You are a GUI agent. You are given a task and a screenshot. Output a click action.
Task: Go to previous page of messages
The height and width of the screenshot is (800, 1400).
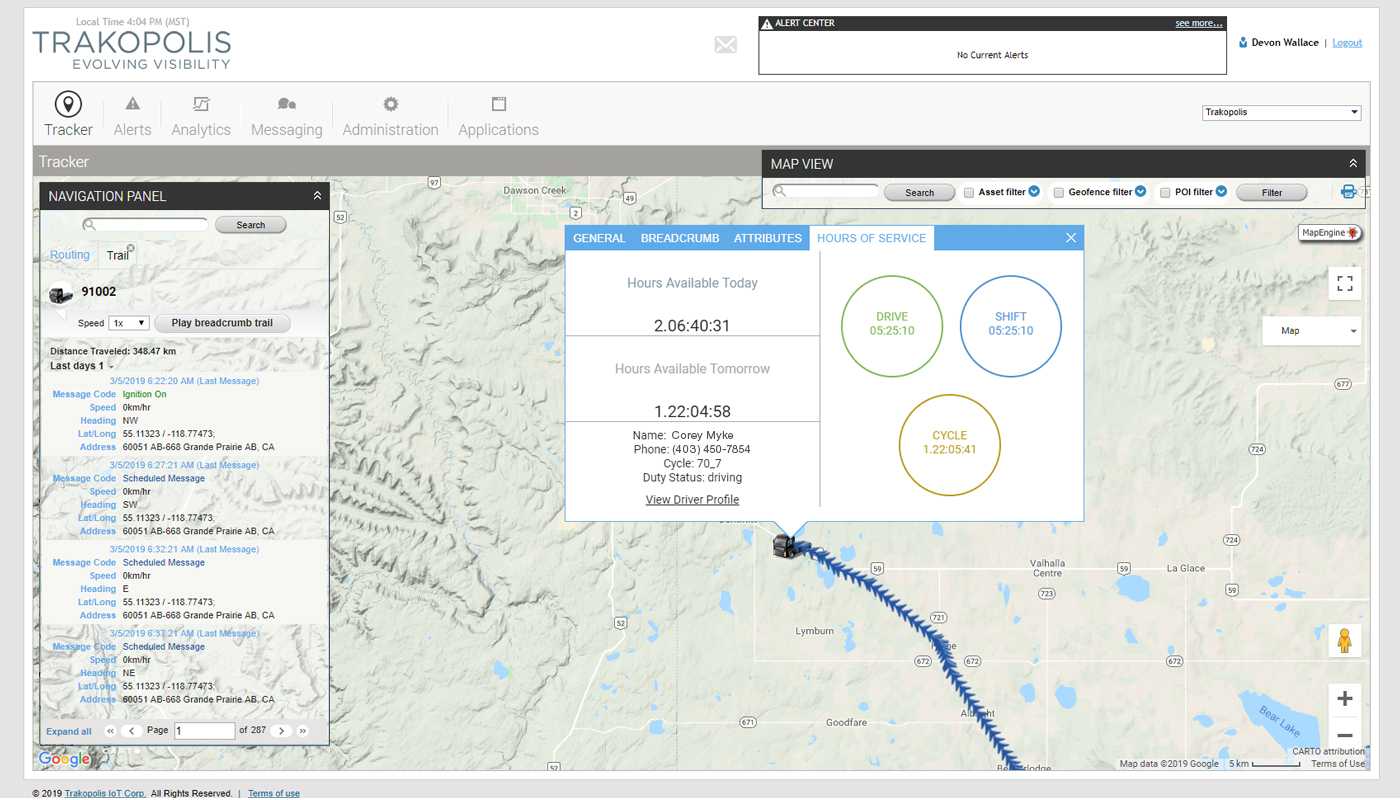coord(132,731)
